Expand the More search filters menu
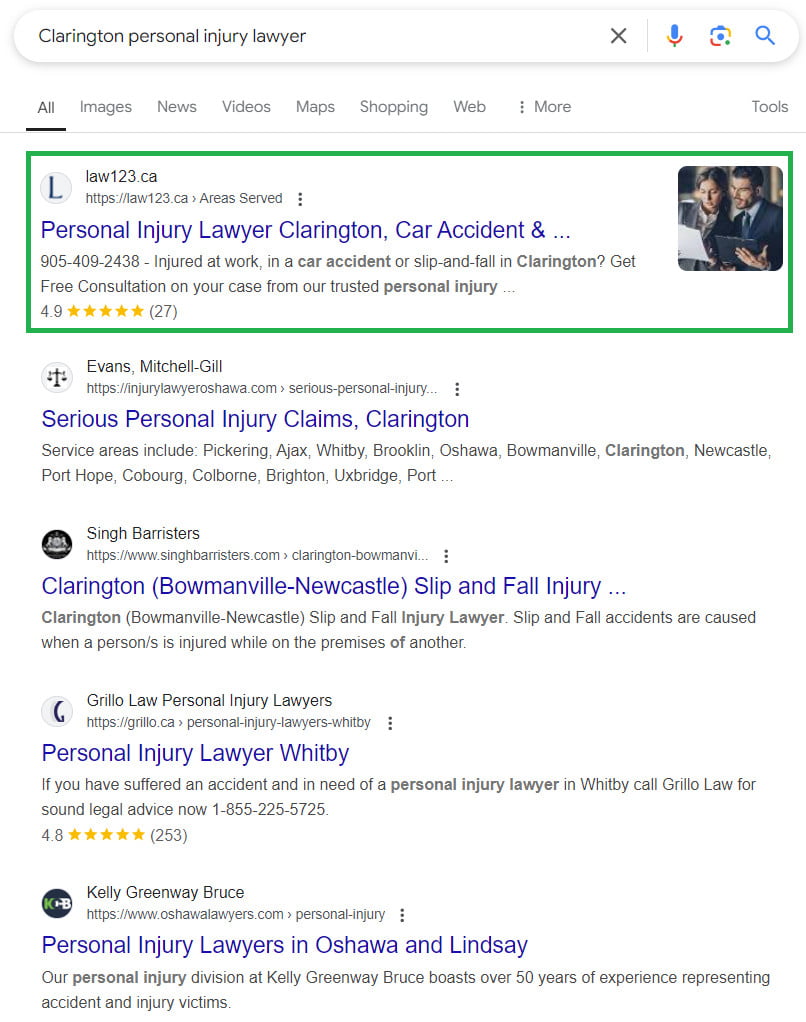Viewport: 806px width, 1022px height. 543,107
